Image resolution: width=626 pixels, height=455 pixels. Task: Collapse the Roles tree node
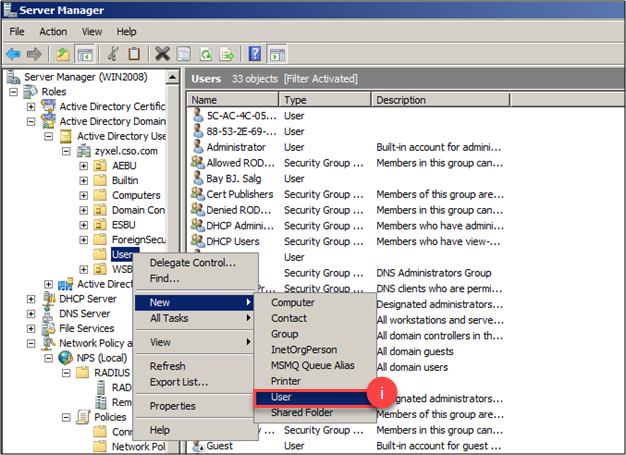click(14, 92)
